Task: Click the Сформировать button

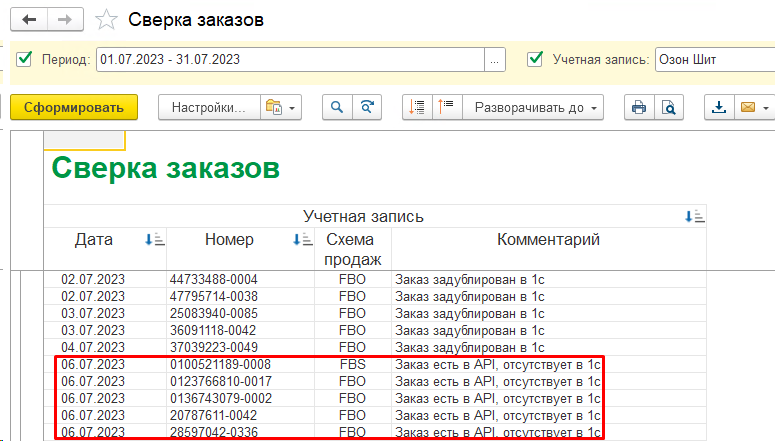Action: [74, 107]
